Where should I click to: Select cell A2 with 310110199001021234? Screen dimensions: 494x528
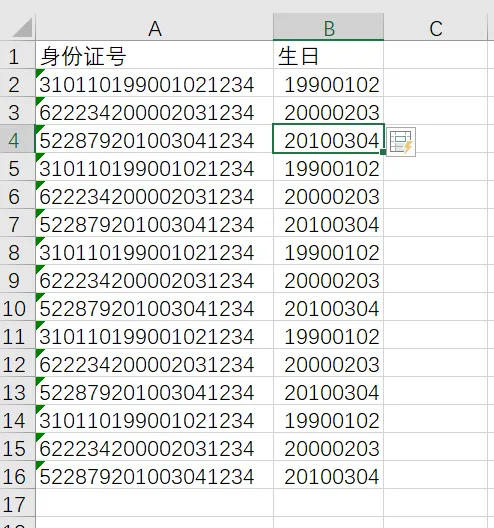154,83
